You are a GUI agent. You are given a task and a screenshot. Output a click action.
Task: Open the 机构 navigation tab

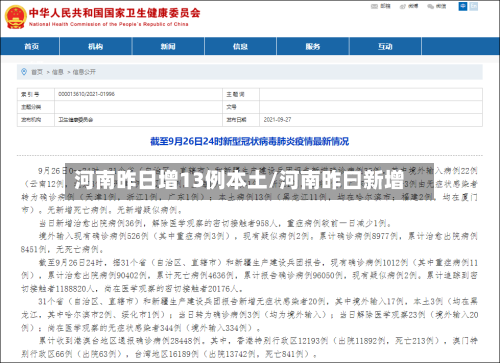[96, 46]
